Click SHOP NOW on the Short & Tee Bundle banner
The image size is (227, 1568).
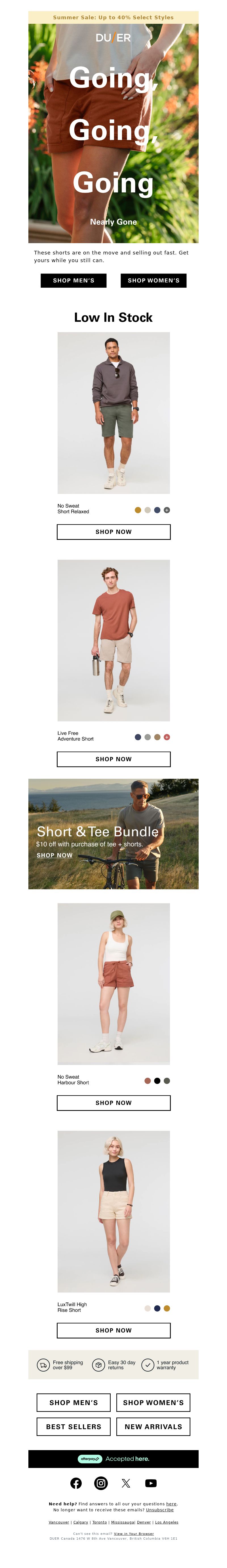click(x=54, y=855)
